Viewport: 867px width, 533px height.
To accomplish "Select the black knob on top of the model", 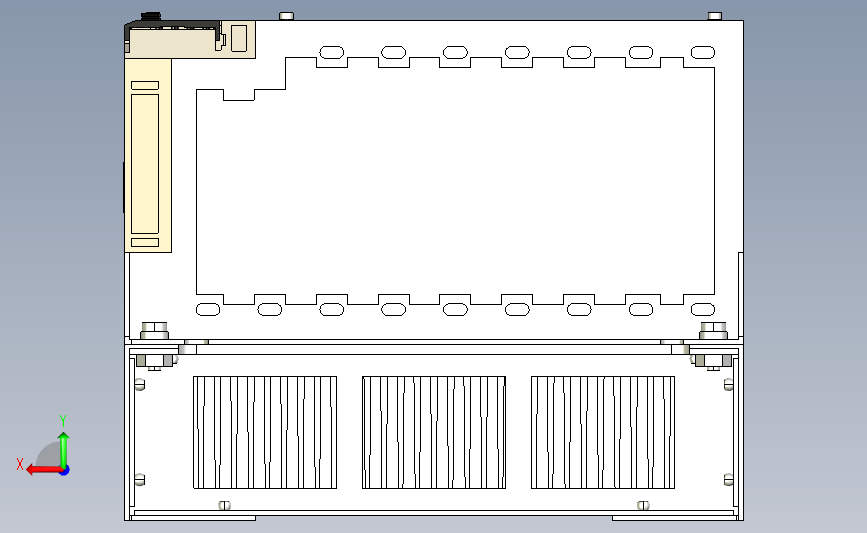I will (151, 17).
